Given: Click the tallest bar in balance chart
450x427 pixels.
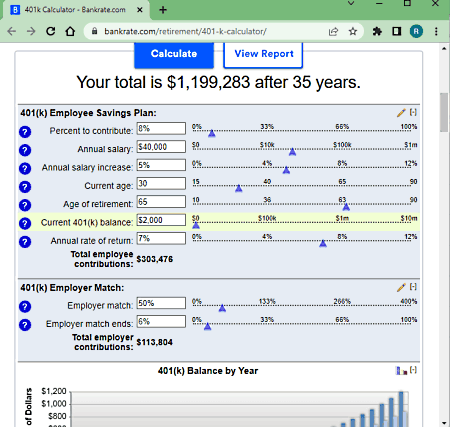Looking at the screenshot, I should click(401, 409).
